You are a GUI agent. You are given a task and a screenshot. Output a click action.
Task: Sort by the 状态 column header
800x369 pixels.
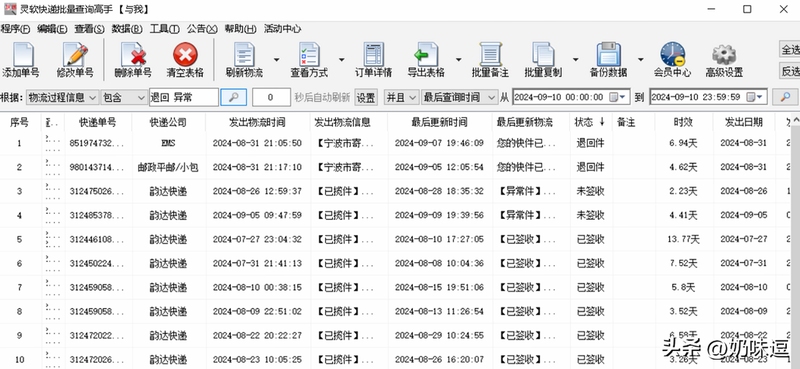click(590, 122)
